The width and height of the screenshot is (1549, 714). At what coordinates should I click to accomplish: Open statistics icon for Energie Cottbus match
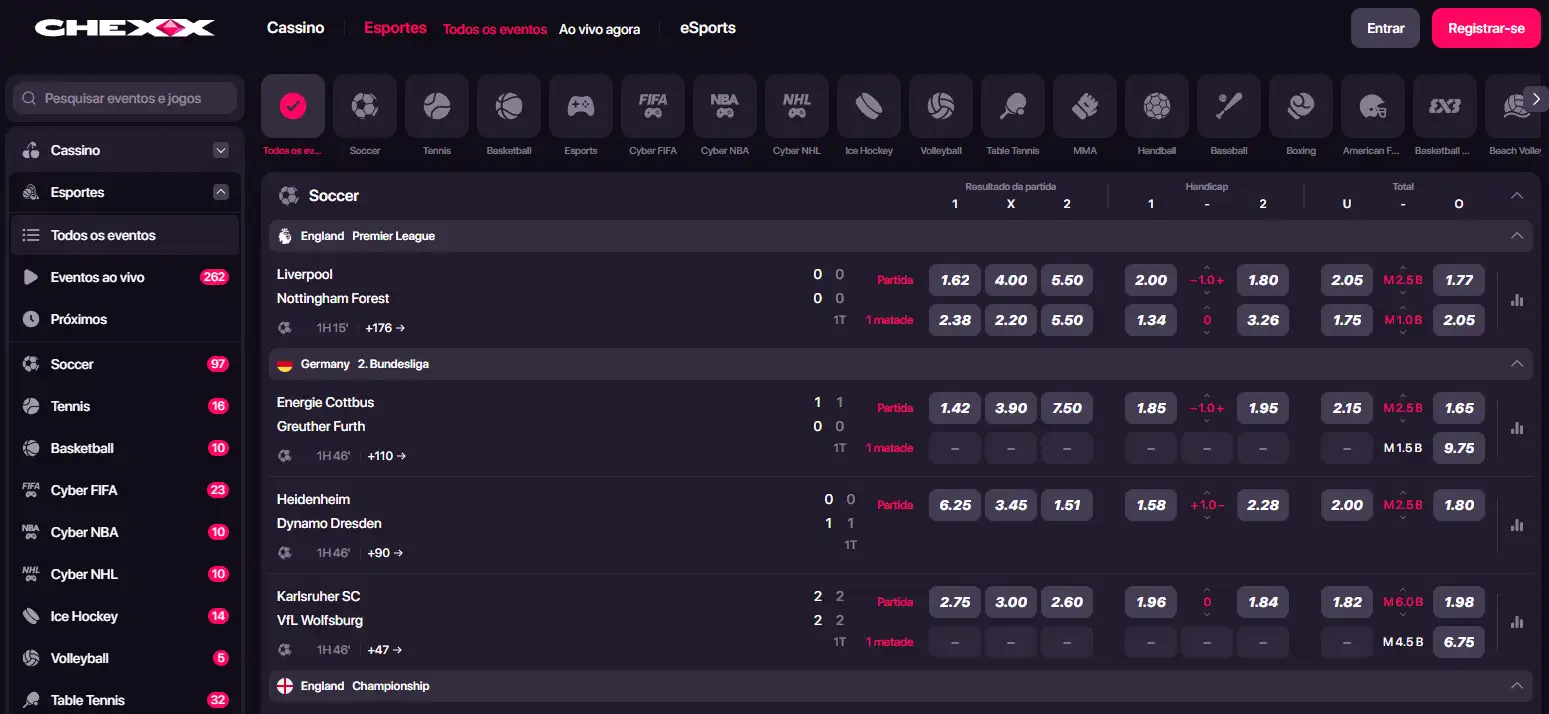pyautogui.click(x=1517, y=427)
